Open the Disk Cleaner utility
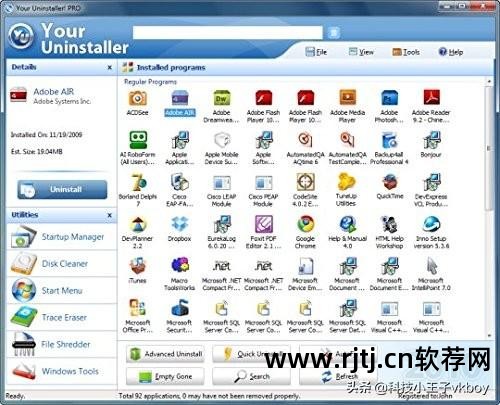The height and width of the screenshot is (405, 500). tap(62, 264)
